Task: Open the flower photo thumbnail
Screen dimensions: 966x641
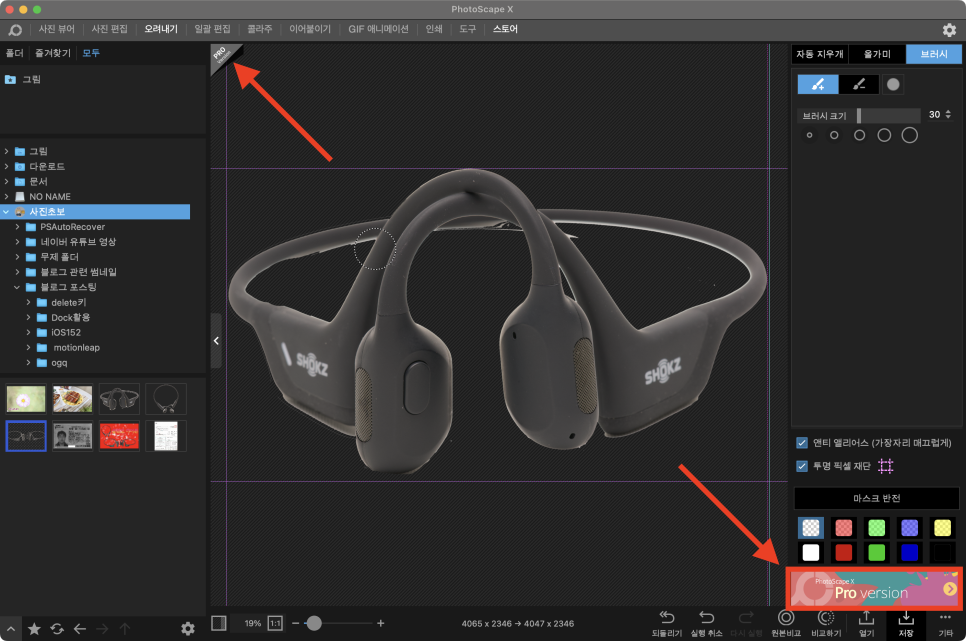Action: click(x=26, y=399)
